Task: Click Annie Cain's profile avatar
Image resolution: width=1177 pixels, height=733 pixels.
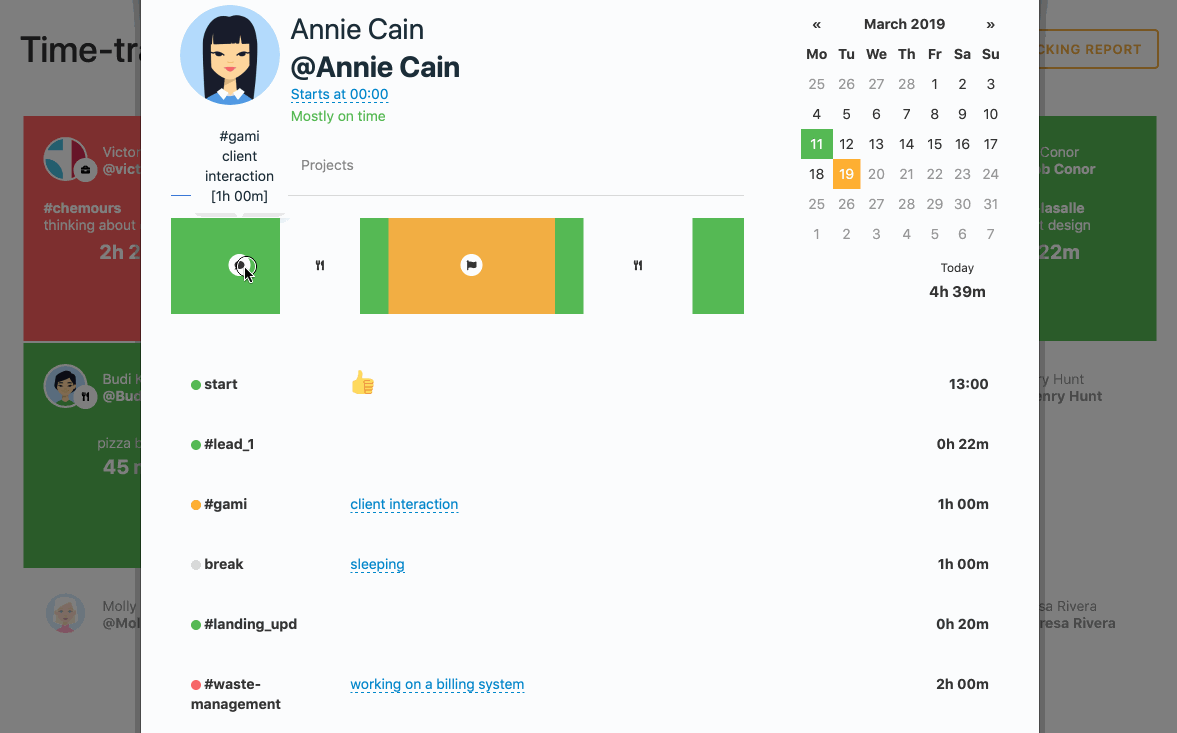Action: (x=230, y=55)
